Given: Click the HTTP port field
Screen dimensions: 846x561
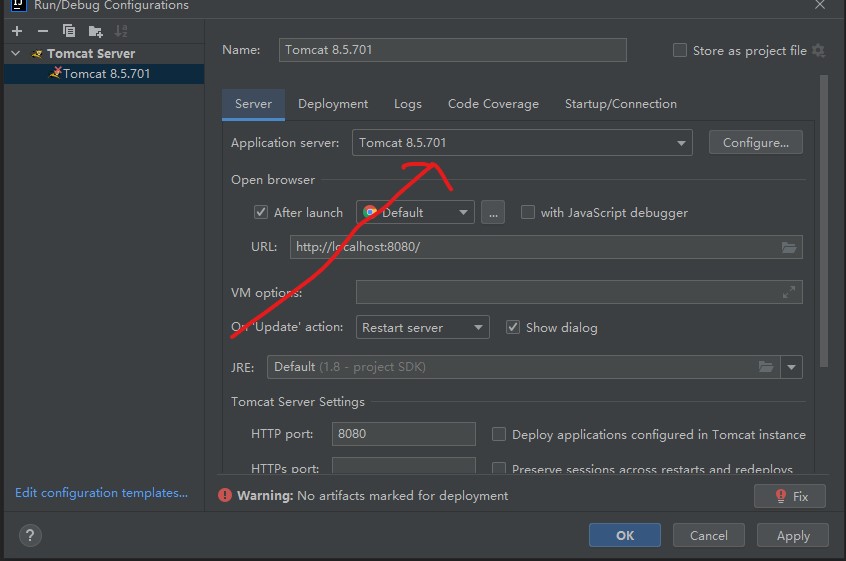Looking at the screenshot, I should tap(404, 434).
